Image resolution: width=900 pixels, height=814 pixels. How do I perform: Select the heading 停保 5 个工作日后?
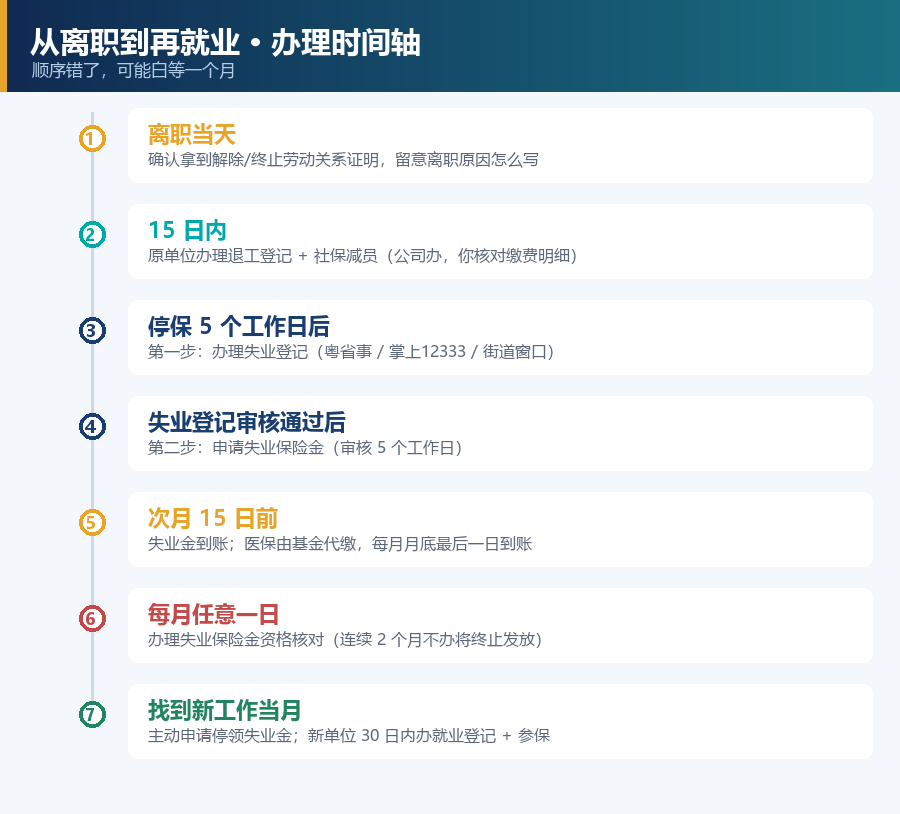239,327
